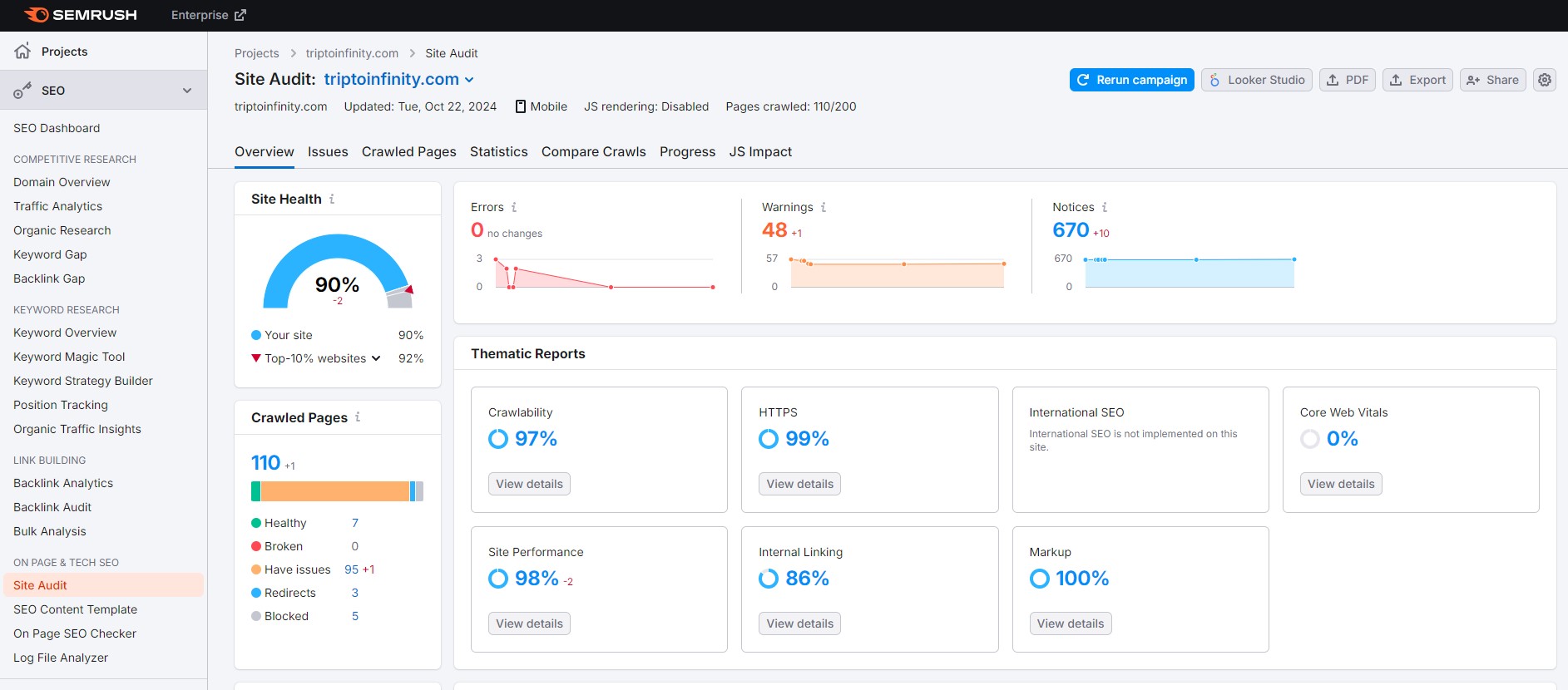This screenshot has height=690, width=1568.
Task: Open the Progress tab
Action: (688, 151)
